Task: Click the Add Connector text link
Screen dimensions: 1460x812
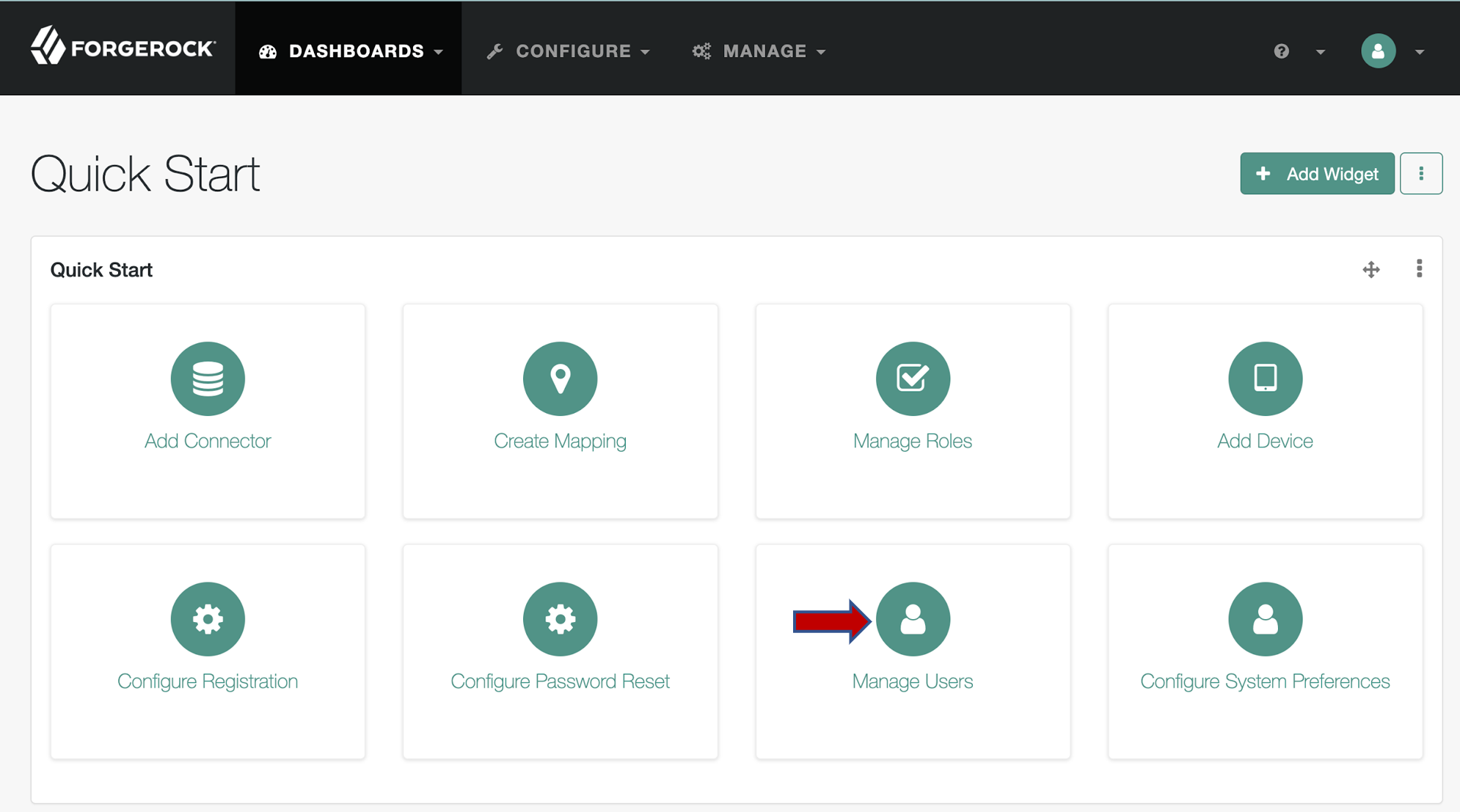Action: [208, 441]
